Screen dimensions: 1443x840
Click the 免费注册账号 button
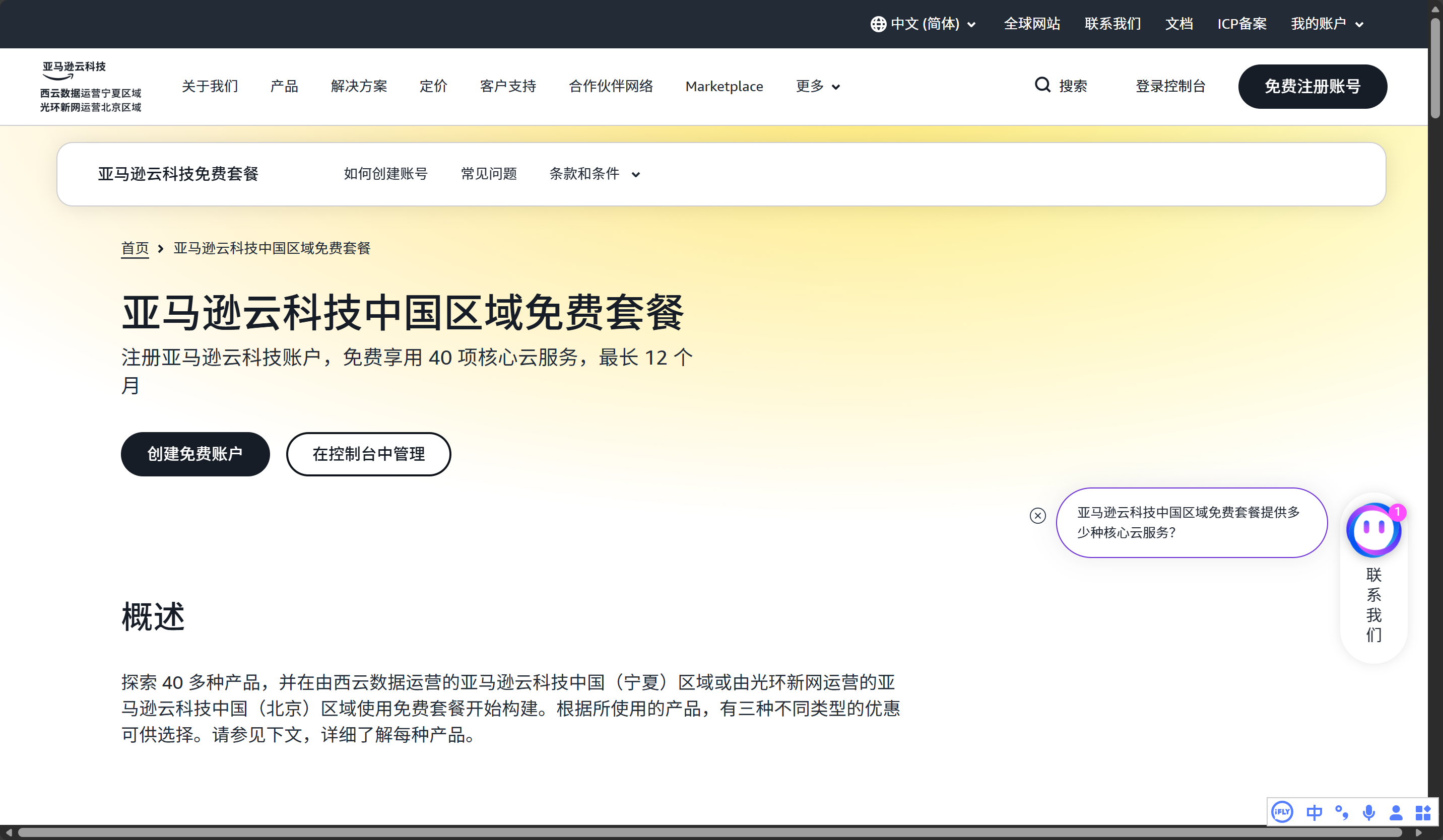(x=1313, y=87)
